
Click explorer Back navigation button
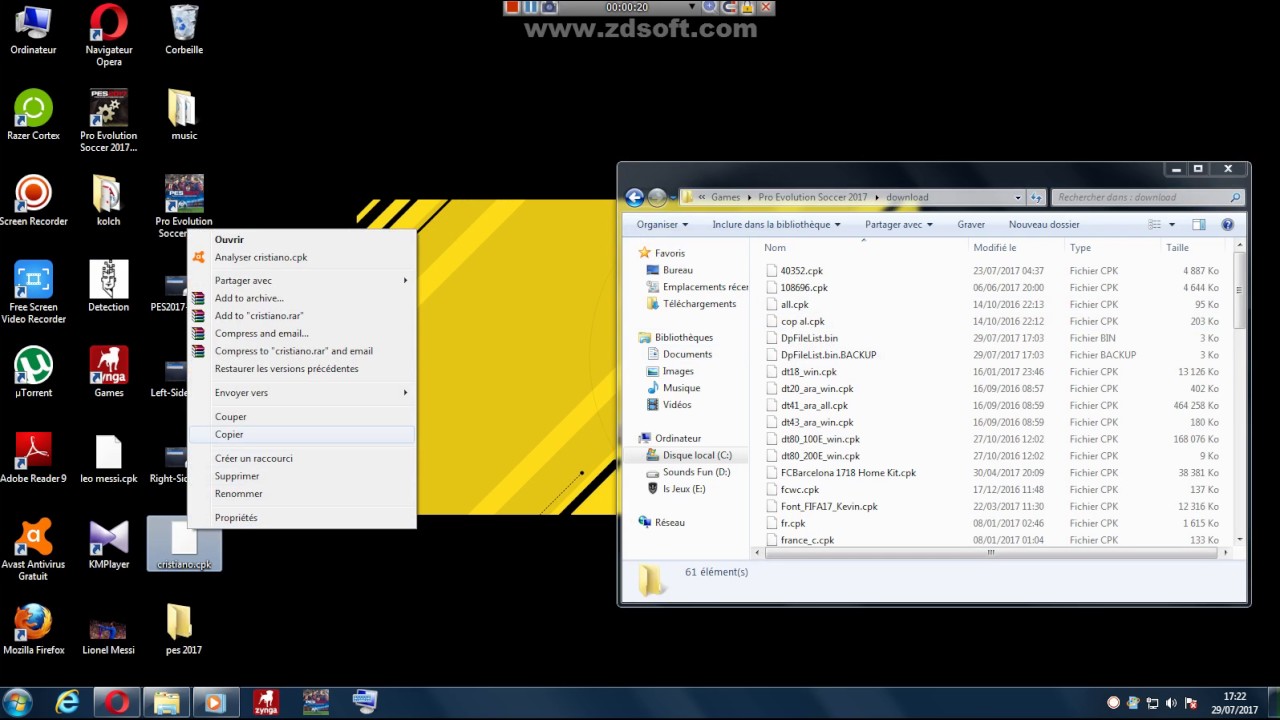coord(634,197)
